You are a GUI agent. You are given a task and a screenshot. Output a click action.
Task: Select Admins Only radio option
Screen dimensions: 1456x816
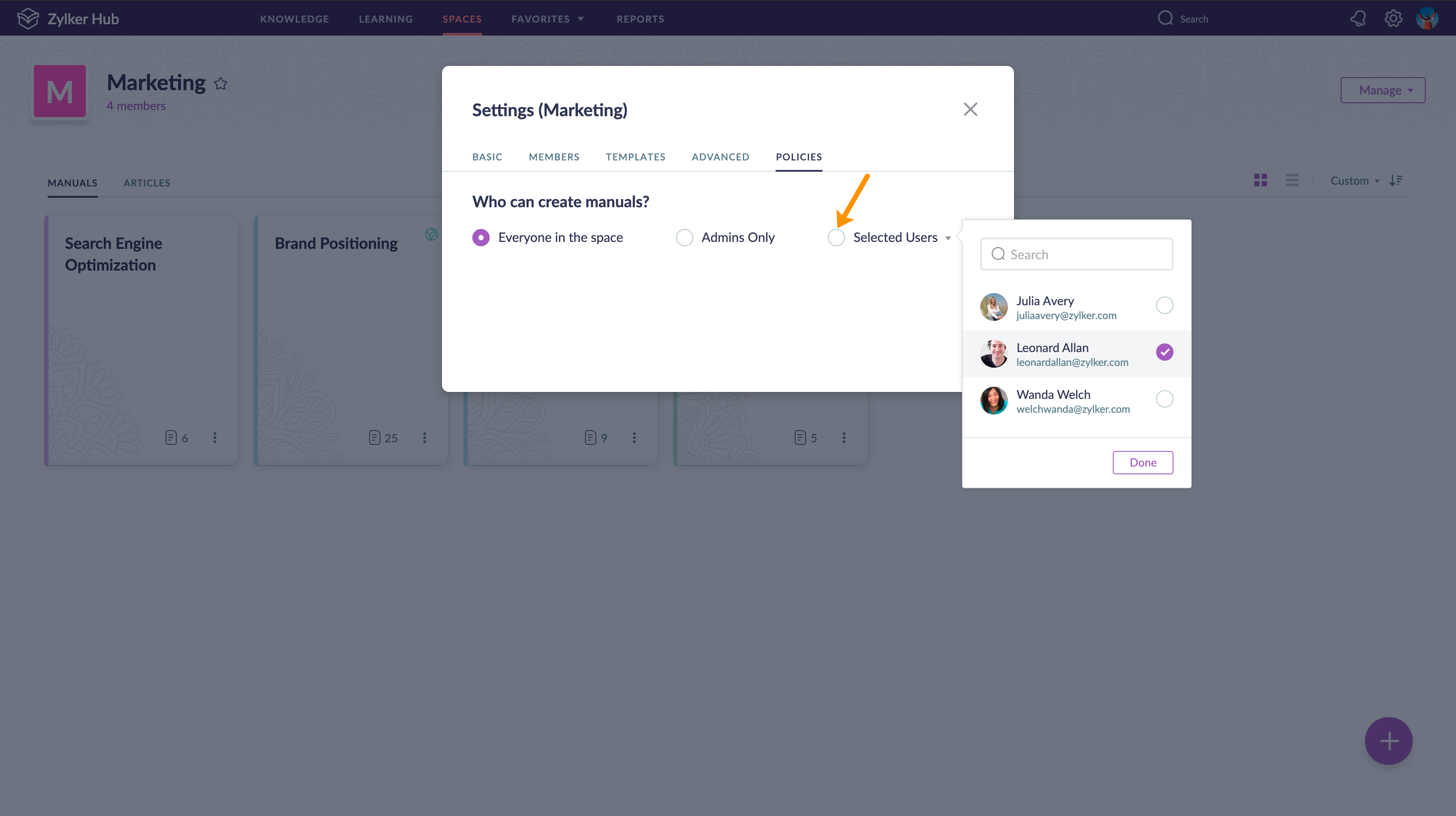tap(684, 238)
